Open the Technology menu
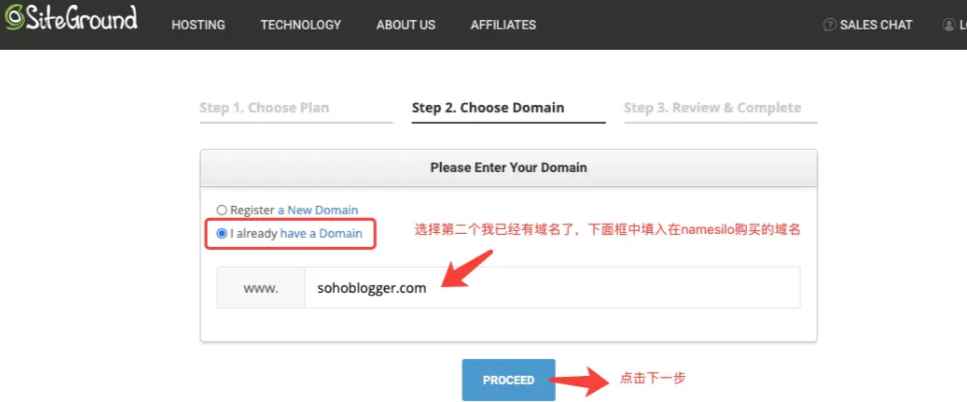The height and width of the screenshot is (402, 967). 300,25
